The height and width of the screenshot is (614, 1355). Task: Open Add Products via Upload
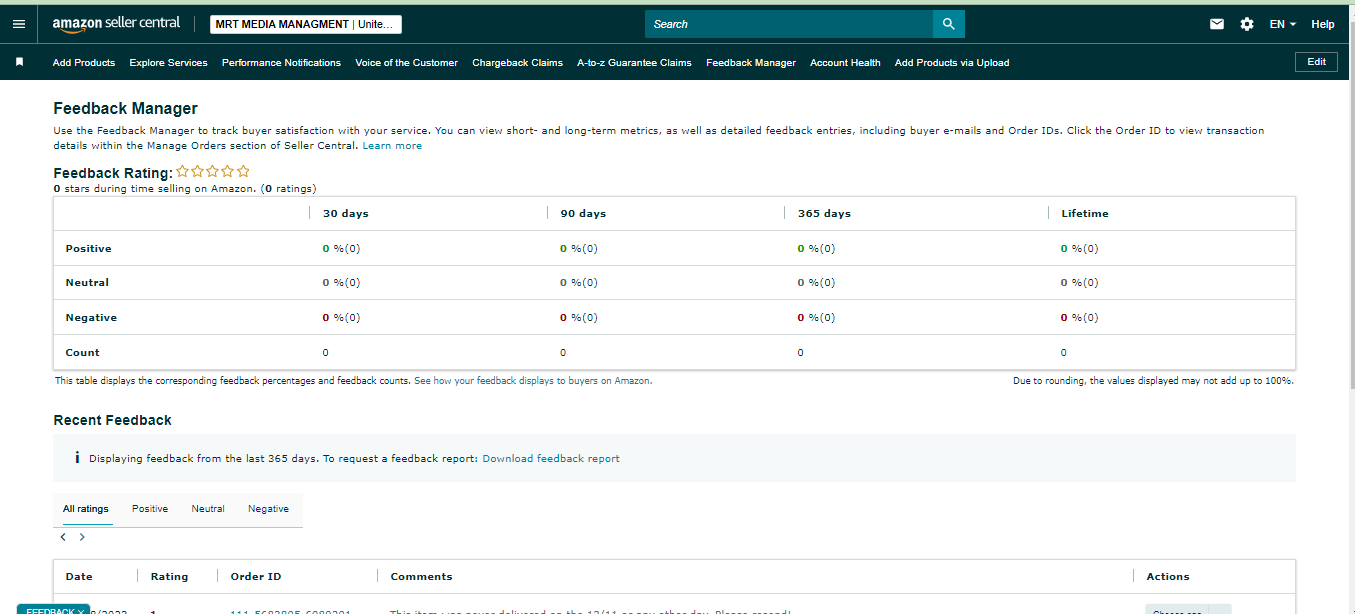[x=952, y=62]
